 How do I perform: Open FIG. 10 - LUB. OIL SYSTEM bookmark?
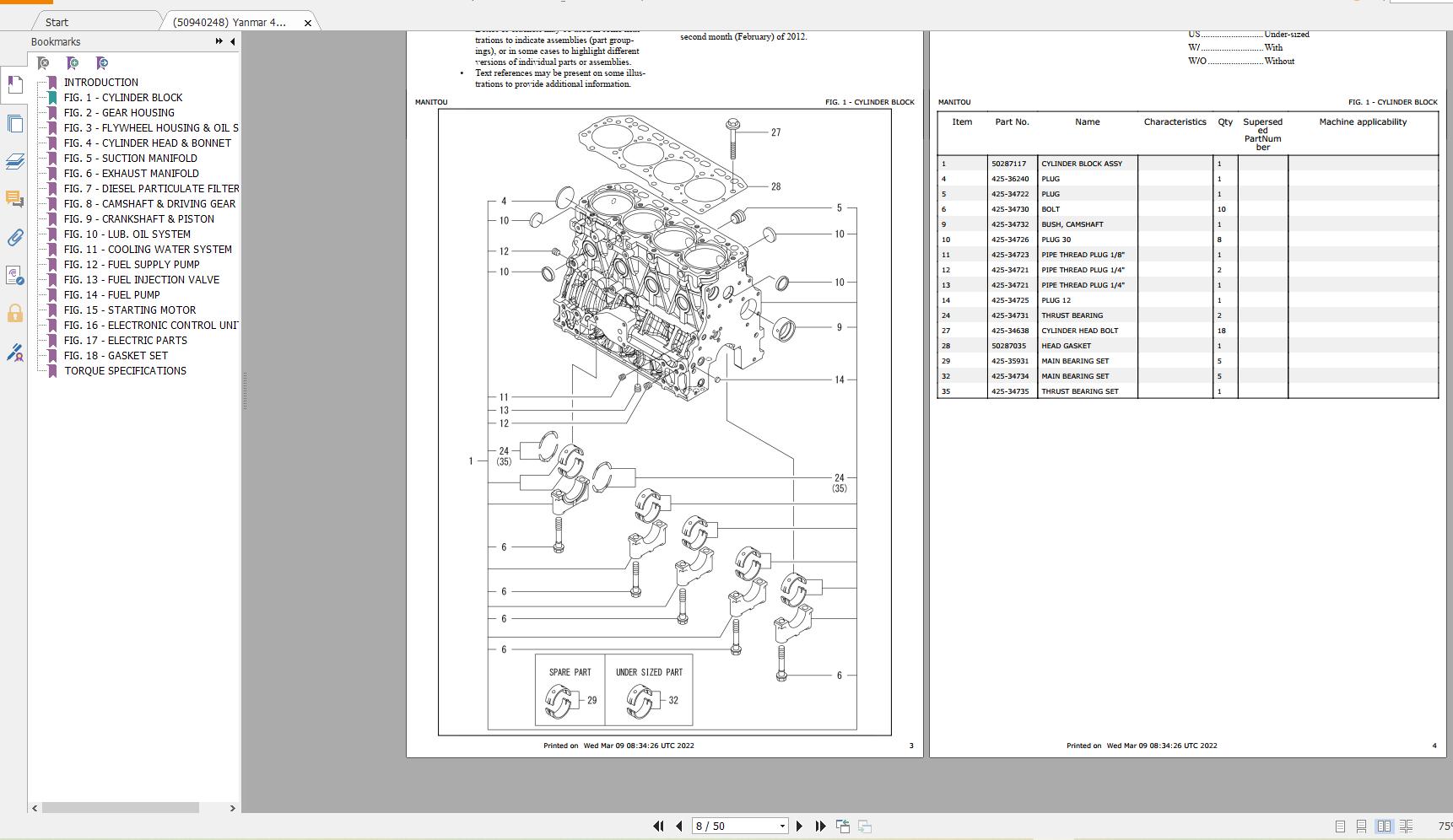(x=127, y=234)
